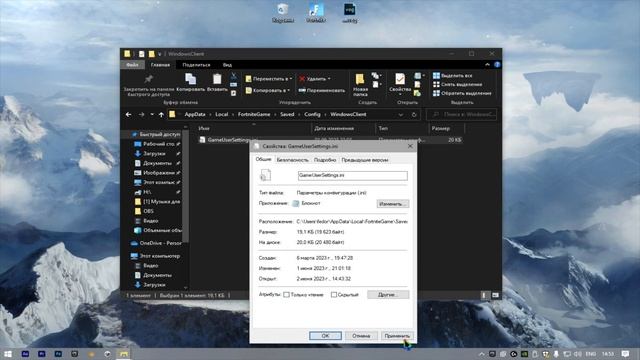Image resolution: width=640 pixels, height=360 pixels.
Task: Switch to the Поделиться ribbon tab
Action: [196, 64]
